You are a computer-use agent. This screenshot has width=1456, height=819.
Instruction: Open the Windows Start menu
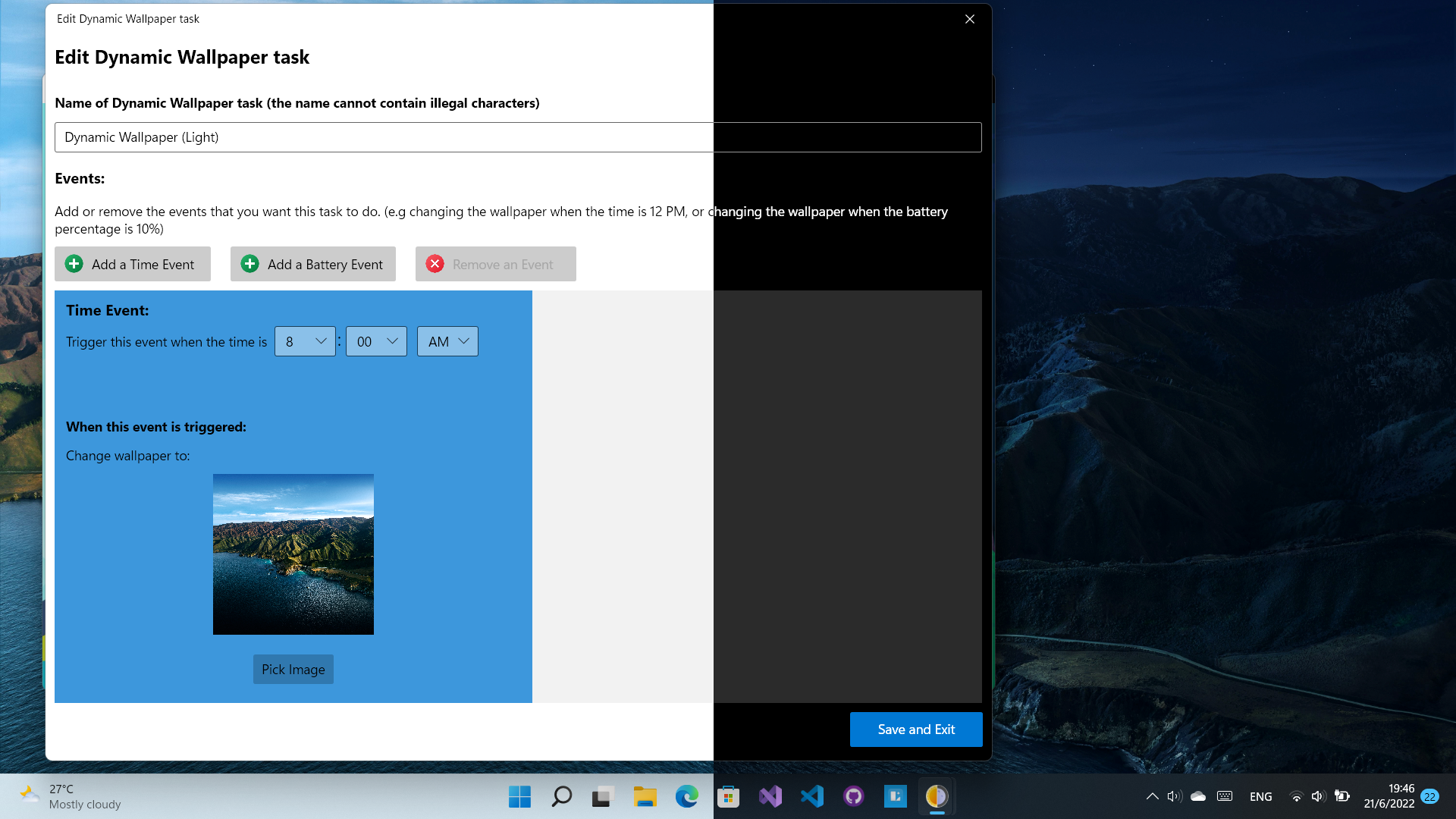[x=519, y=796]
